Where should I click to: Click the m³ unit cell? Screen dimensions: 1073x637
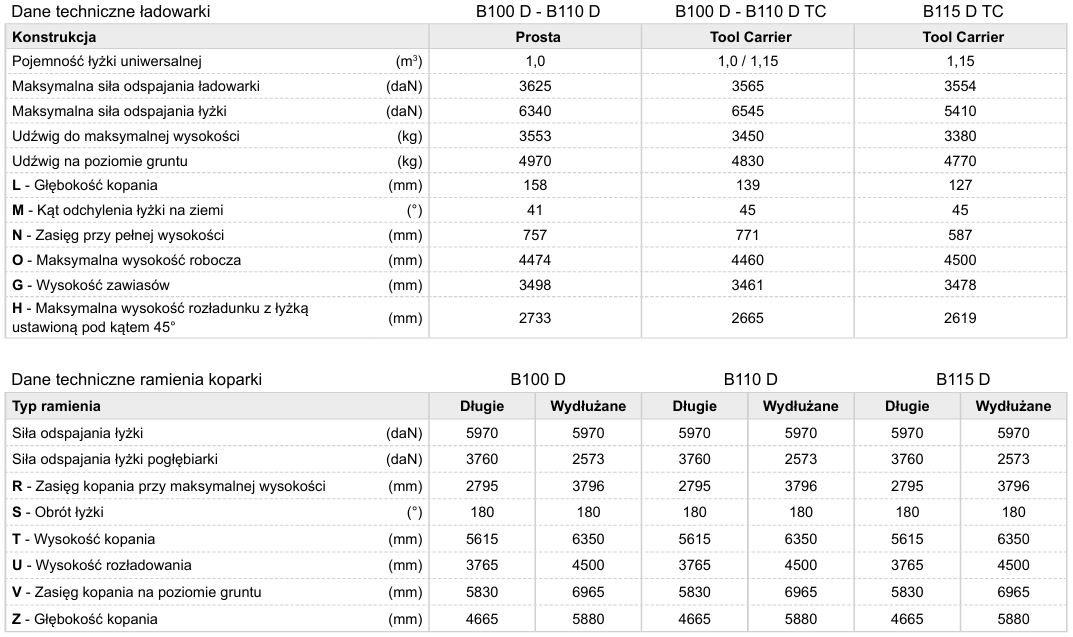[x=405, y=61]
